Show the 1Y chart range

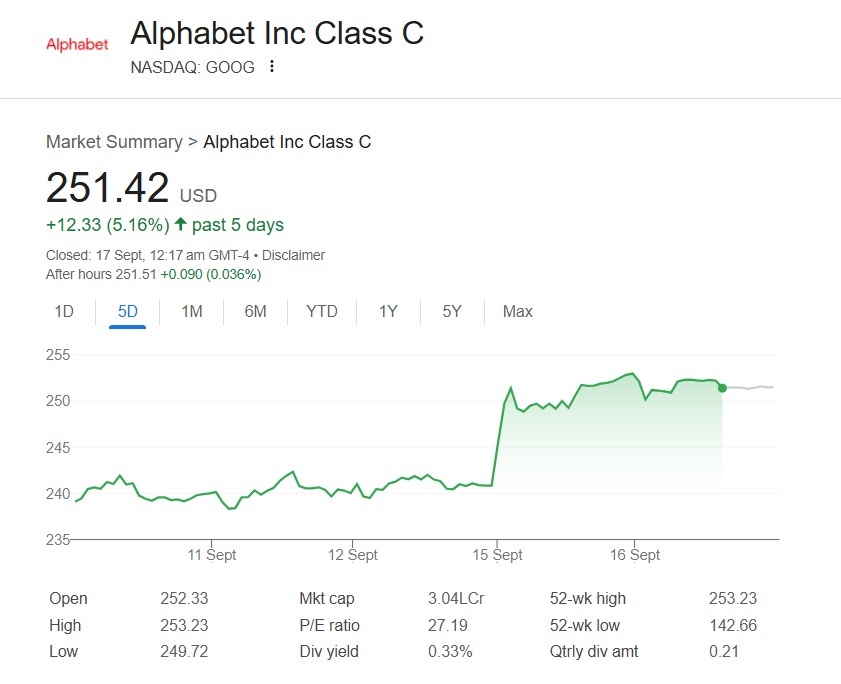(388, 312)
